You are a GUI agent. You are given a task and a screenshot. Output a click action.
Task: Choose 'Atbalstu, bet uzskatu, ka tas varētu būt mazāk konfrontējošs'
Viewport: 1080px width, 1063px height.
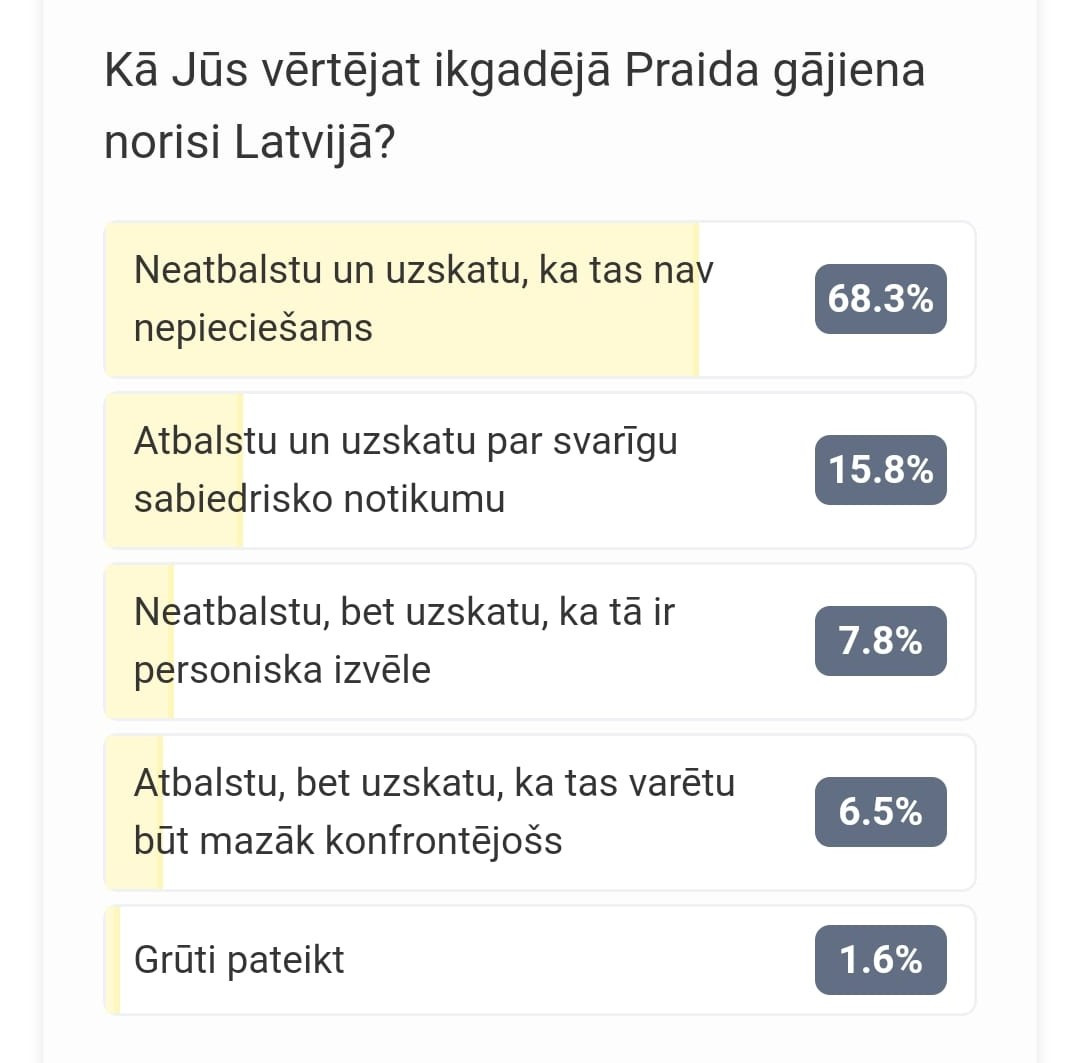(539, 812)
